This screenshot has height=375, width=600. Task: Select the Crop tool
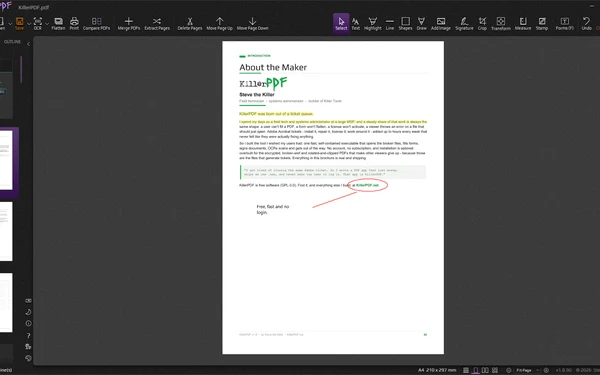482,23
